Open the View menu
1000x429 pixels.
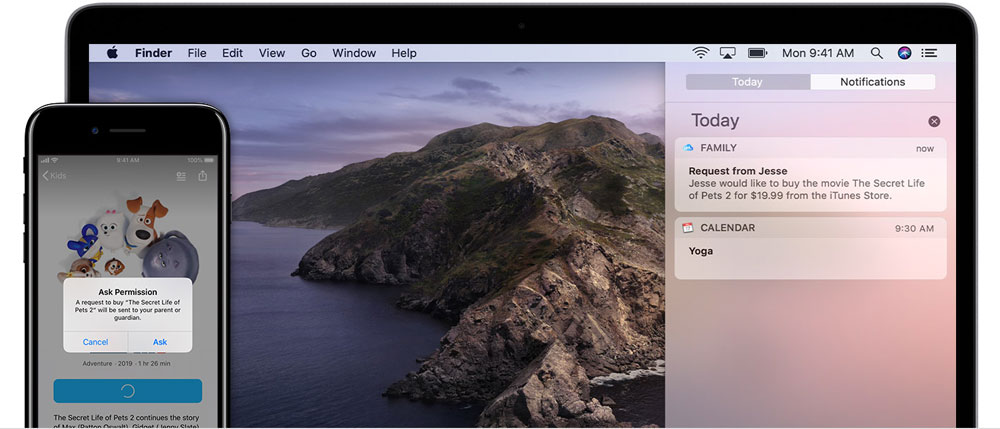[271, 53]
